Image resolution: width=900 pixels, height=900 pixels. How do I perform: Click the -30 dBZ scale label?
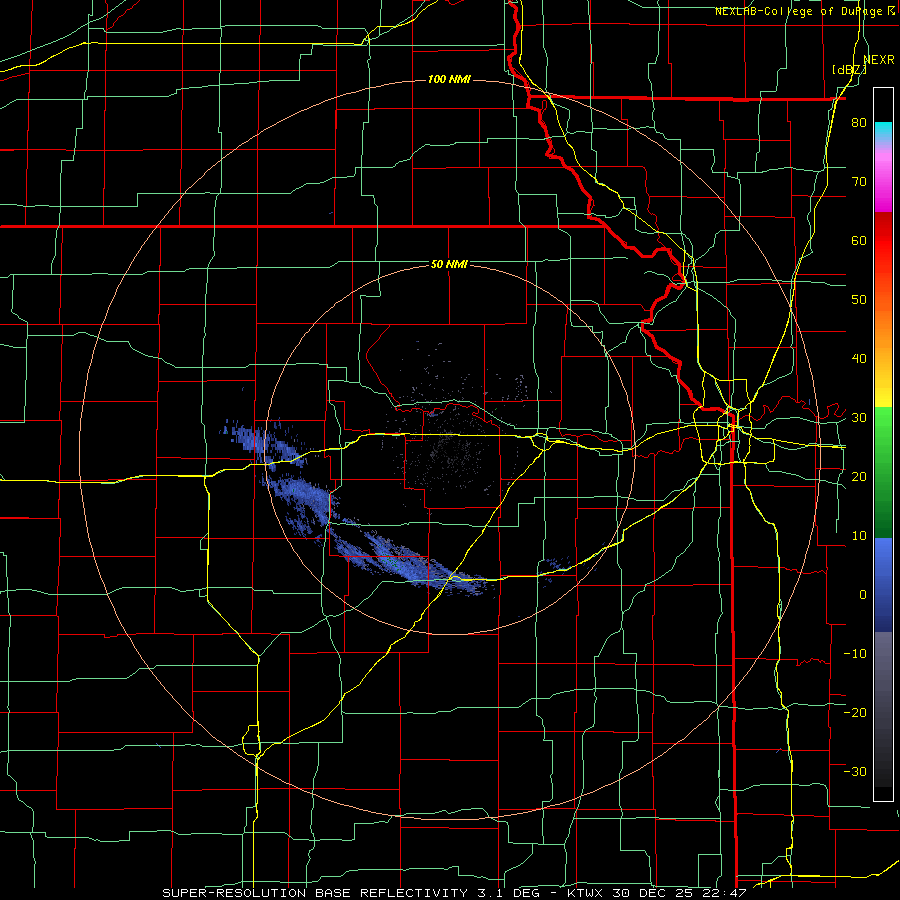tap(855, 771)
